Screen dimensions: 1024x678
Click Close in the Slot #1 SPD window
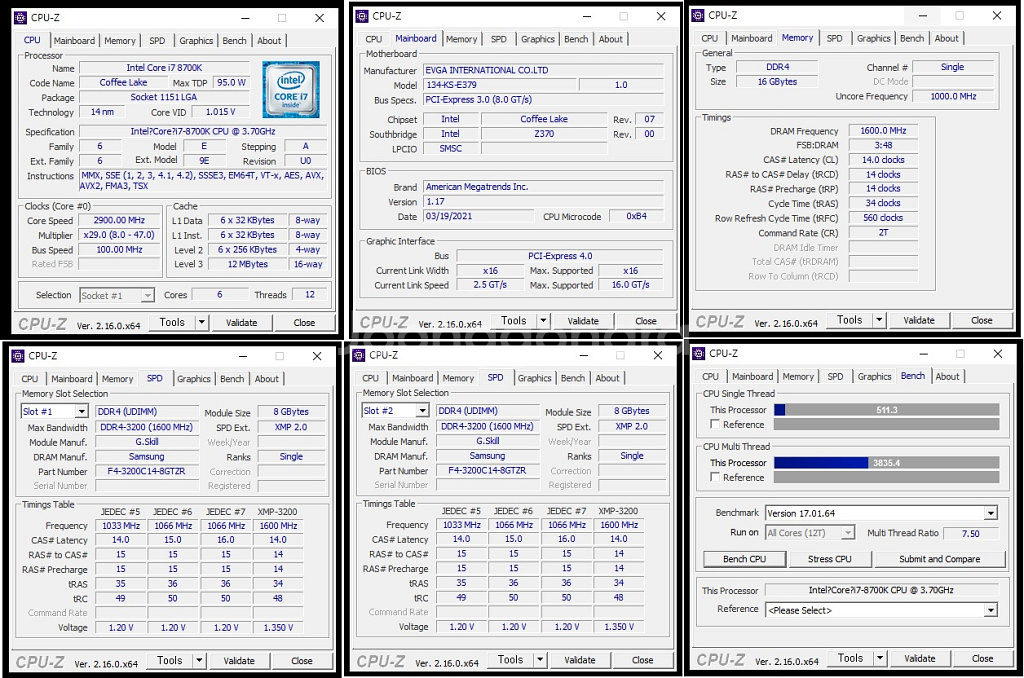(x=301, y=661)
